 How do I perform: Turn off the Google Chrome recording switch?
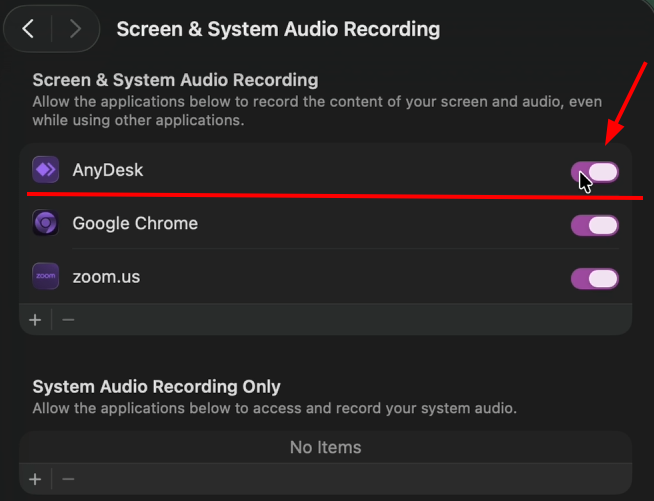595,225
